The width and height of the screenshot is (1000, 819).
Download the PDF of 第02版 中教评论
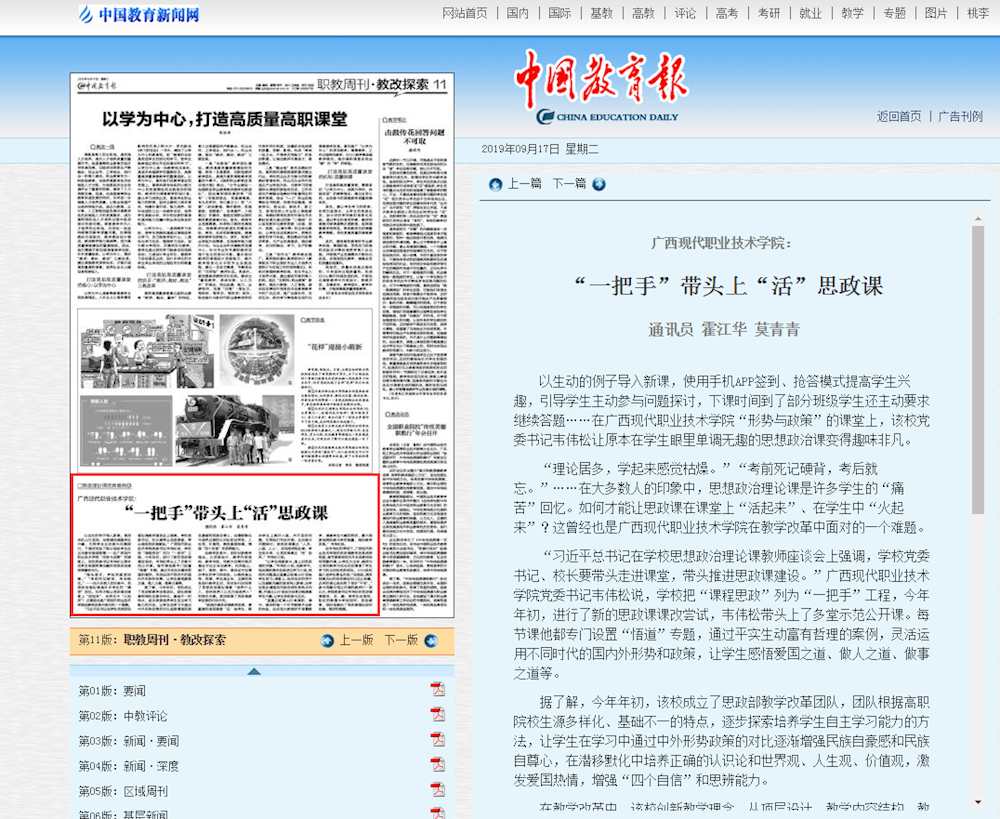pos(436,716)
